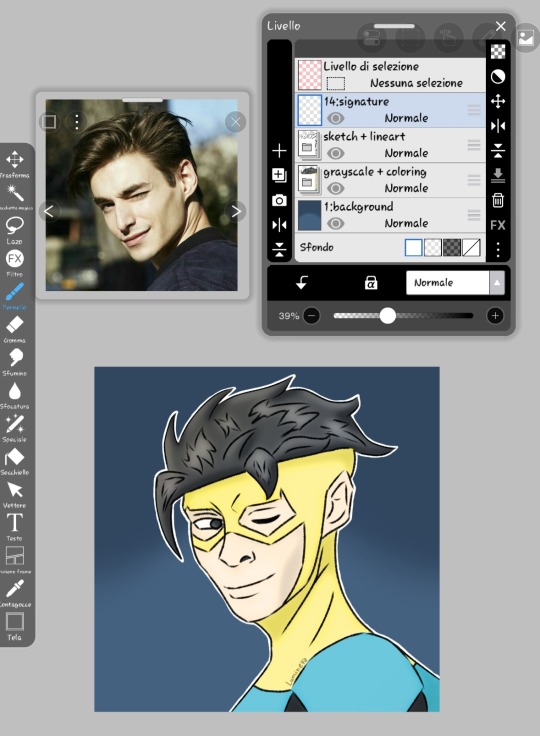
Task: Select the Pennello brush tool
Action: [15, 296]
